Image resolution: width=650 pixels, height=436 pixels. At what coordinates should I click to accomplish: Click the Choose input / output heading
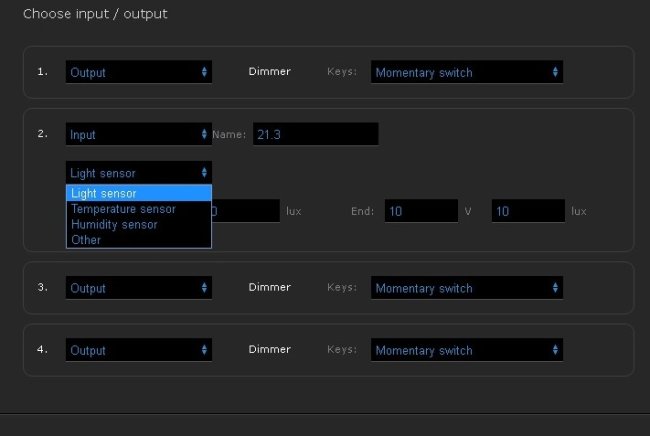[95, 14]
